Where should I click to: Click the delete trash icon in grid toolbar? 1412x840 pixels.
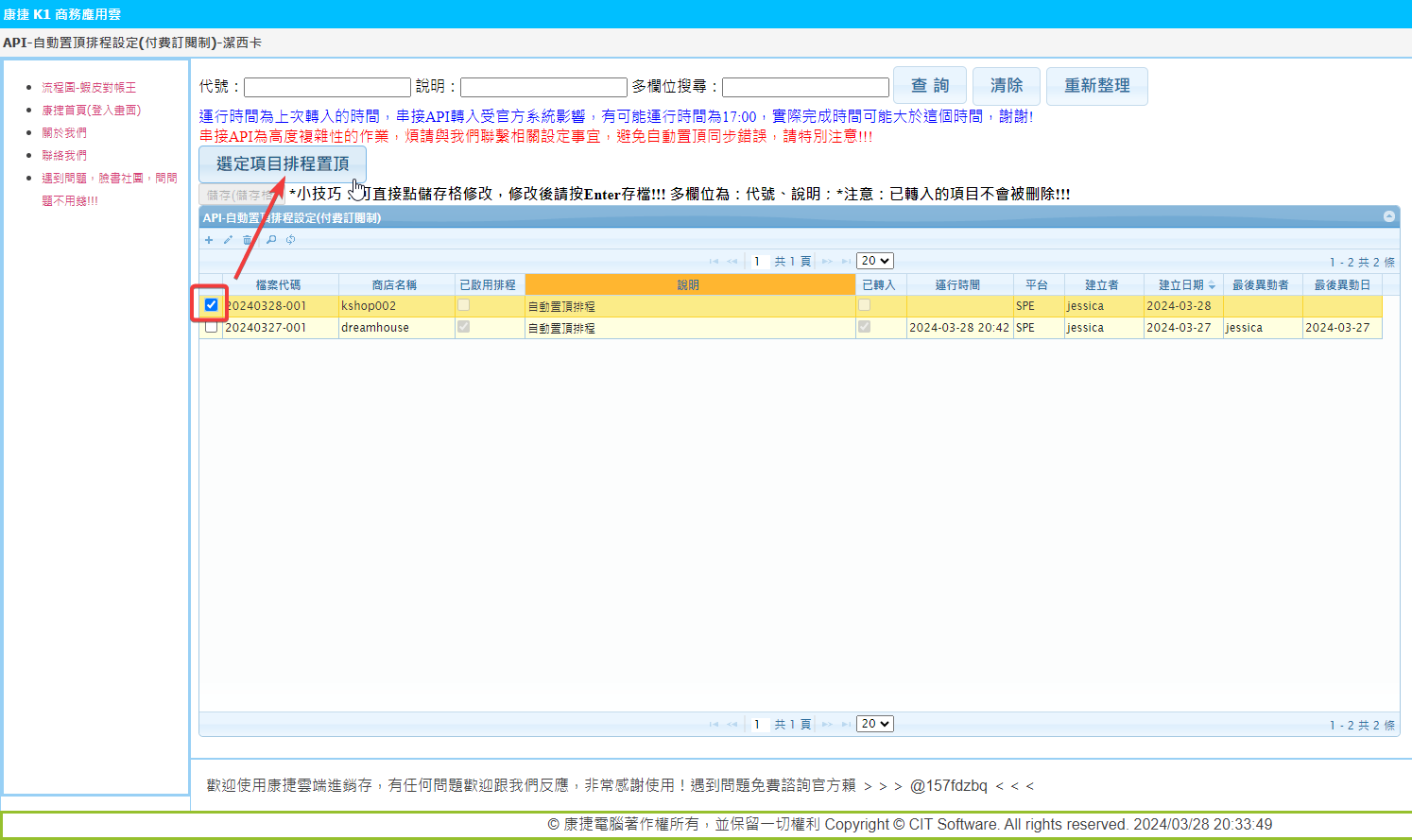coord(247,240)
